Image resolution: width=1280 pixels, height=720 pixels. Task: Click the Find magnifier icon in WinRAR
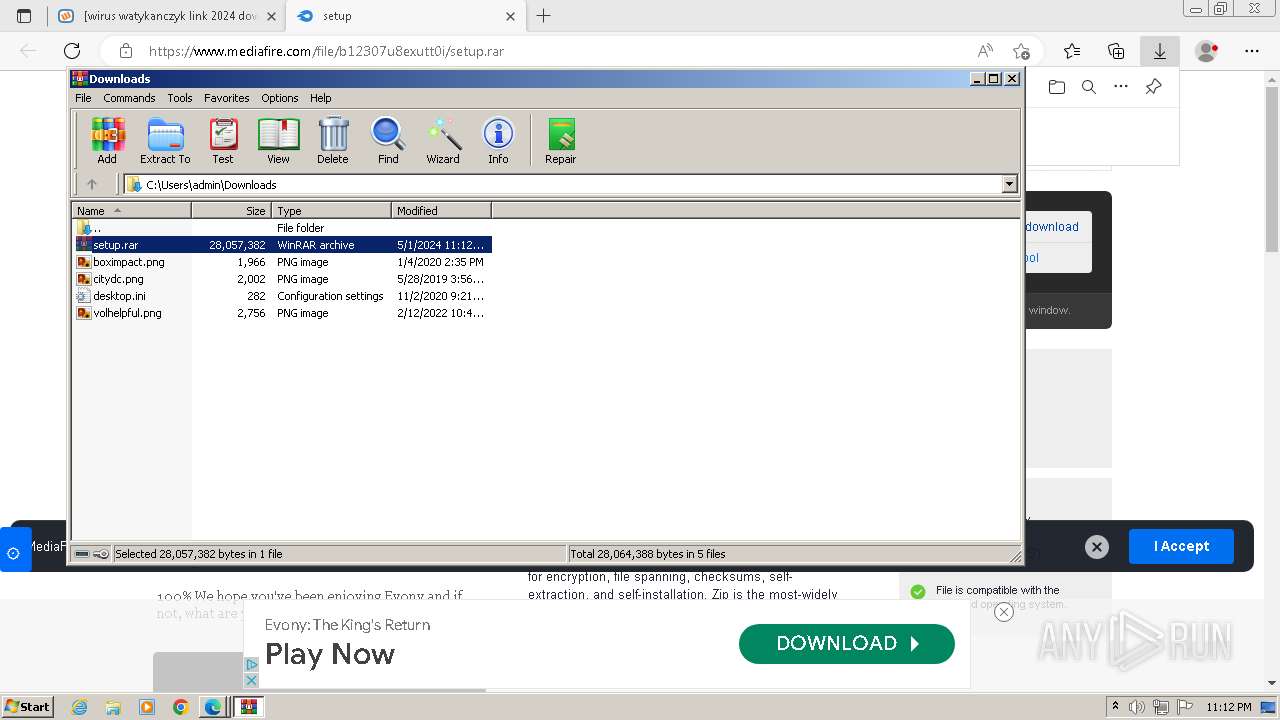tap(388, 140)
